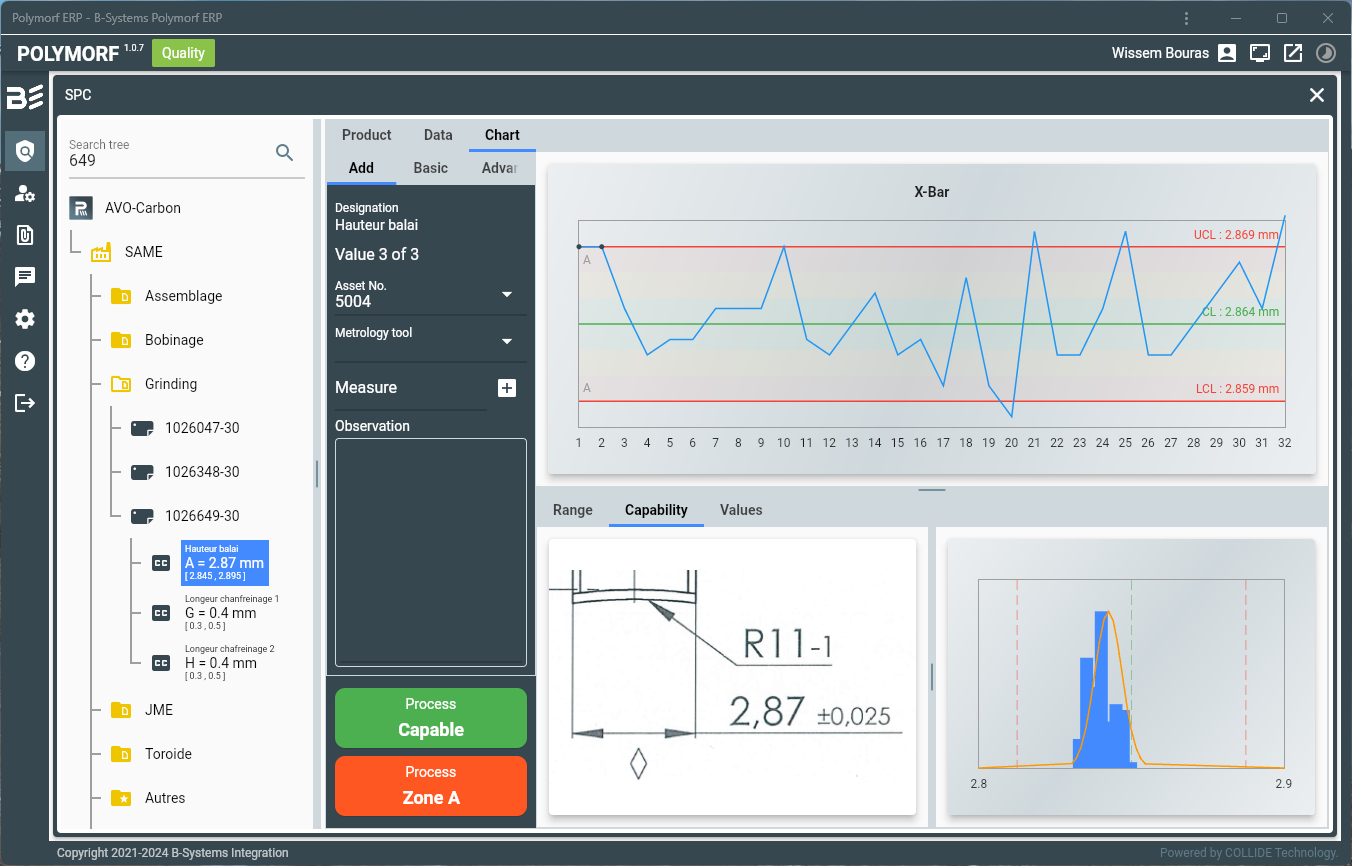The image size is (1352, 866).
Task: Select the Values tab
Action: 741,510
